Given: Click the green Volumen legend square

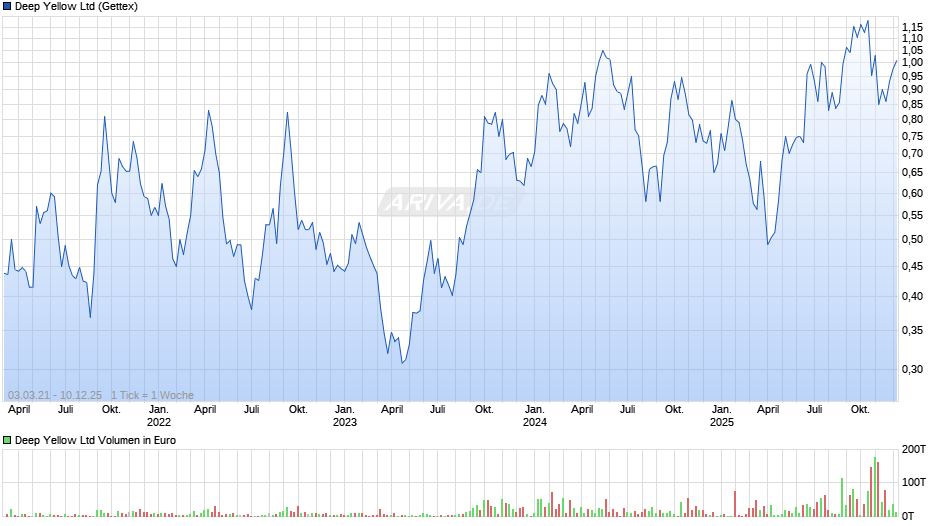Looking at the screenshot, I should [7, 440].
